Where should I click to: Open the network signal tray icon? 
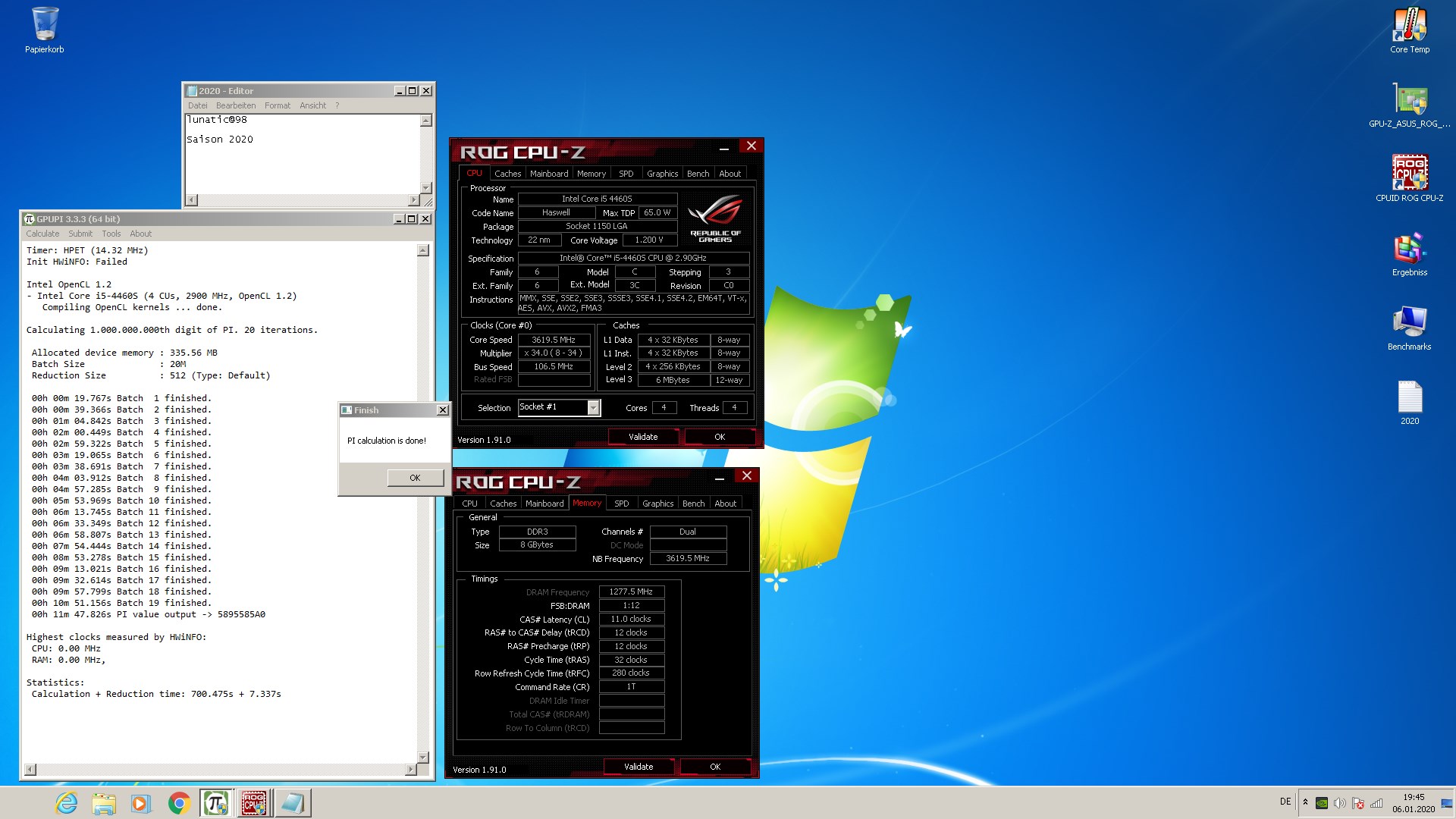(1376, 803)
